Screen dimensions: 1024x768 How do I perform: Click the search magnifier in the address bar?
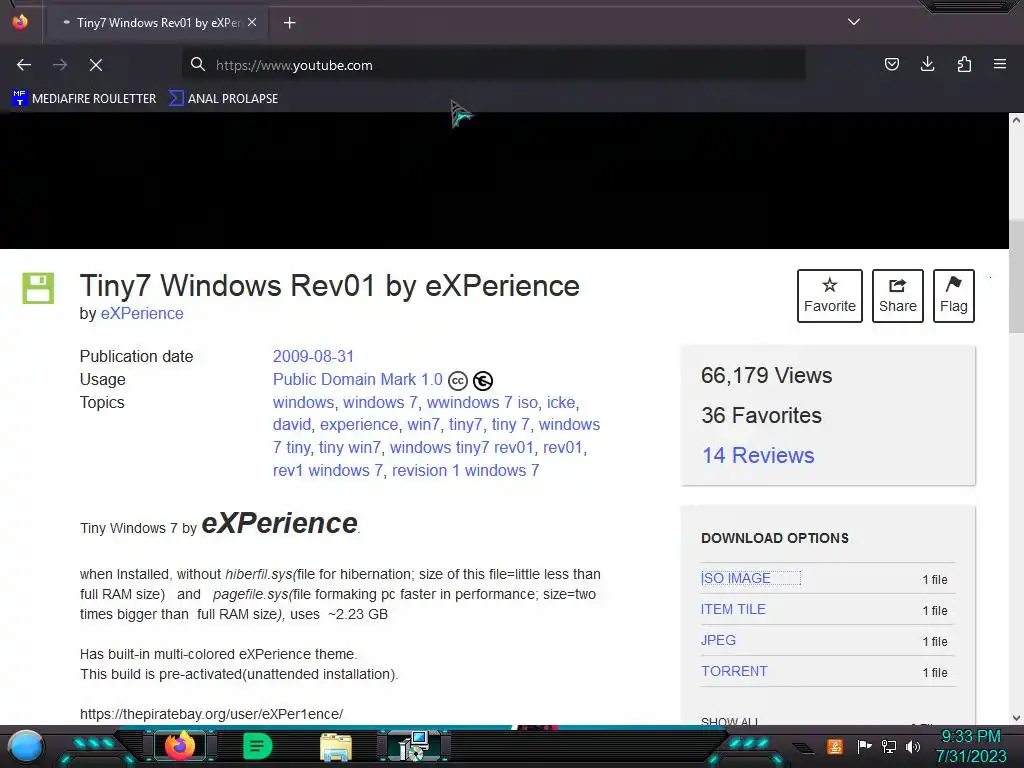[198, 64]
